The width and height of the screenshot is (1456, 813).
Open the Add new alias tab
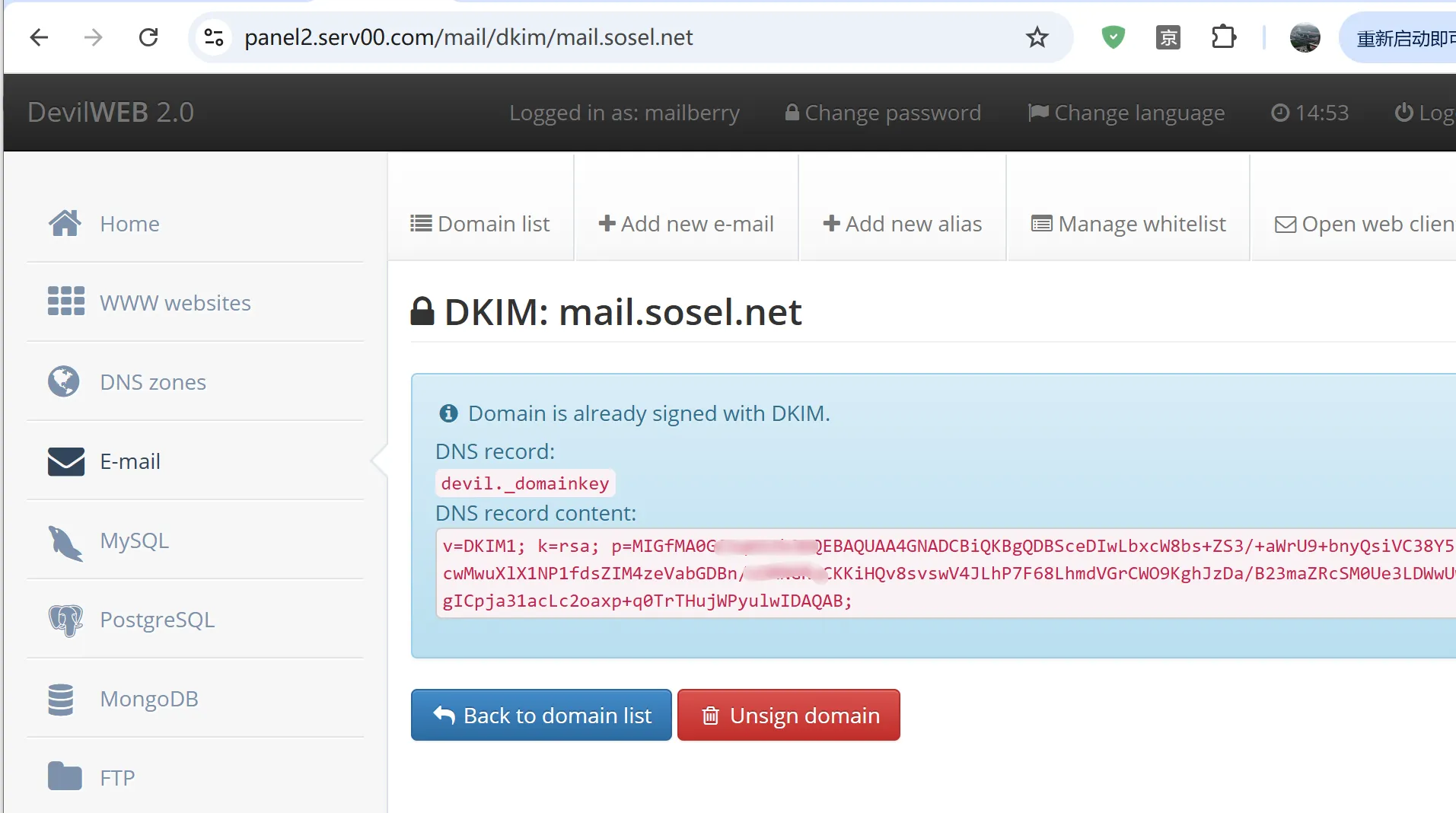(x=903, y=224)
